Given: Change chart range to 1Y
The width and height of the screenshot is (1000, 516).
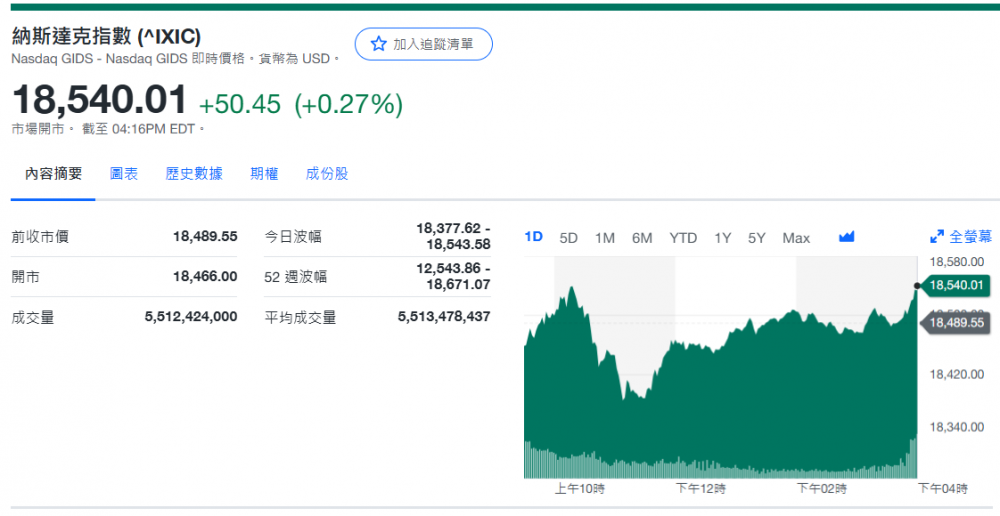Looking at the screenshot, I should click(x=722, y=237).
